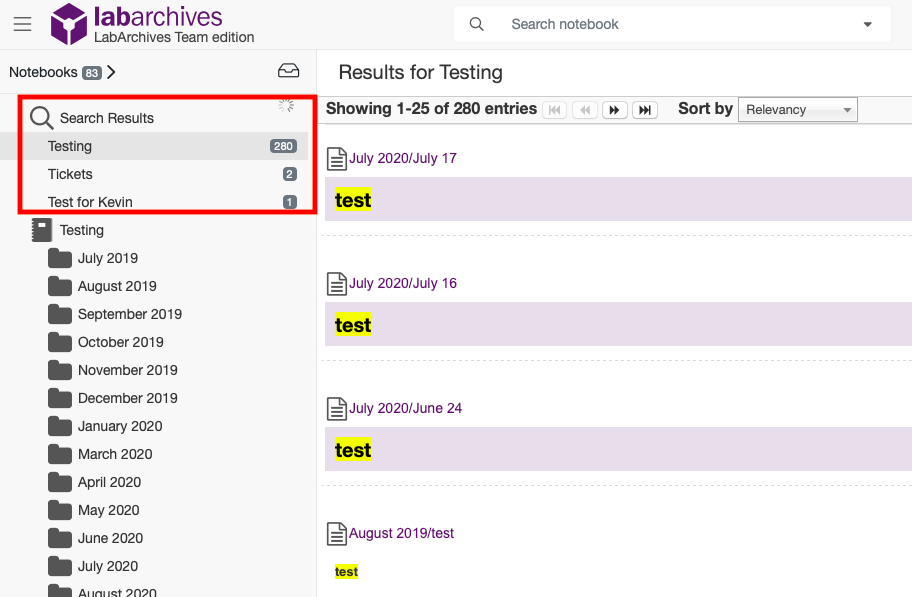Open the May 2020 folder icon
Image resolution: width=912 pixels, height=597 pixels.
coord(60,510)
